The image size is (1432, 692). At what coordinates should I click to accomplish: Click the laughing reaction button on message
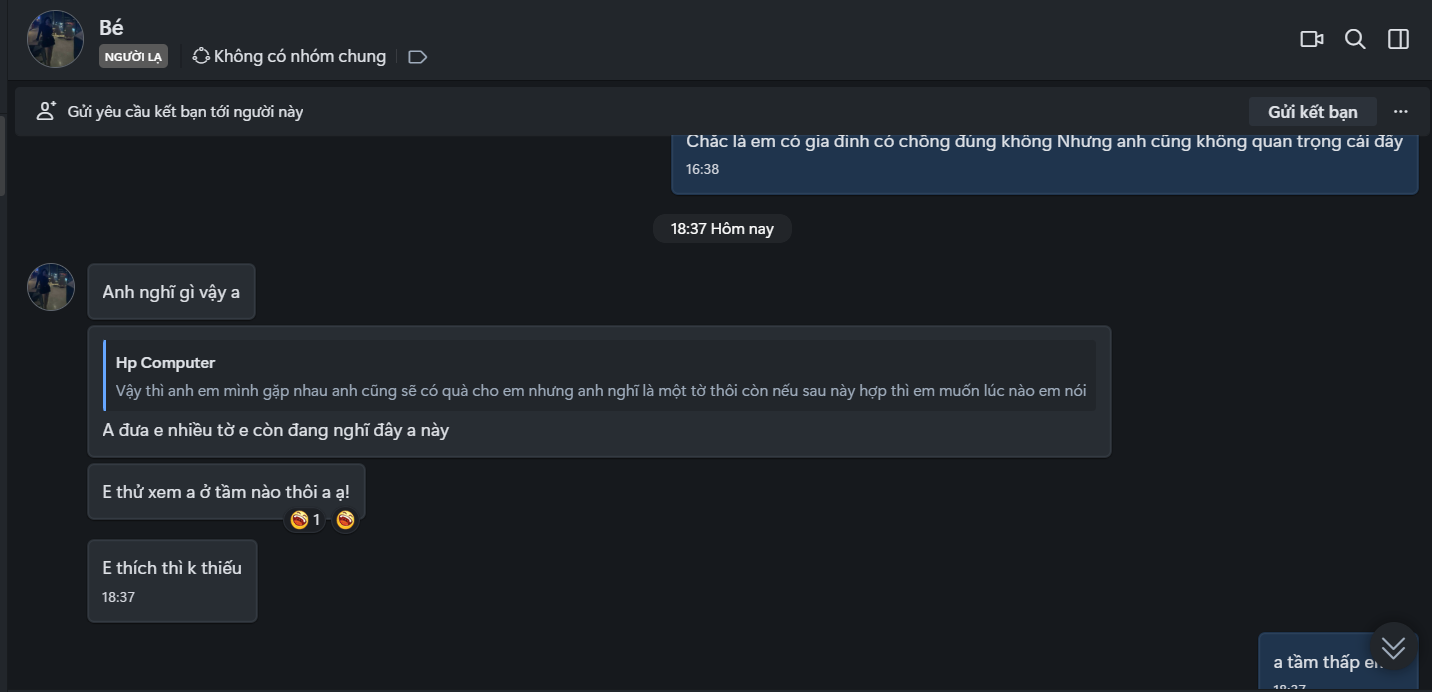(345, 520)
